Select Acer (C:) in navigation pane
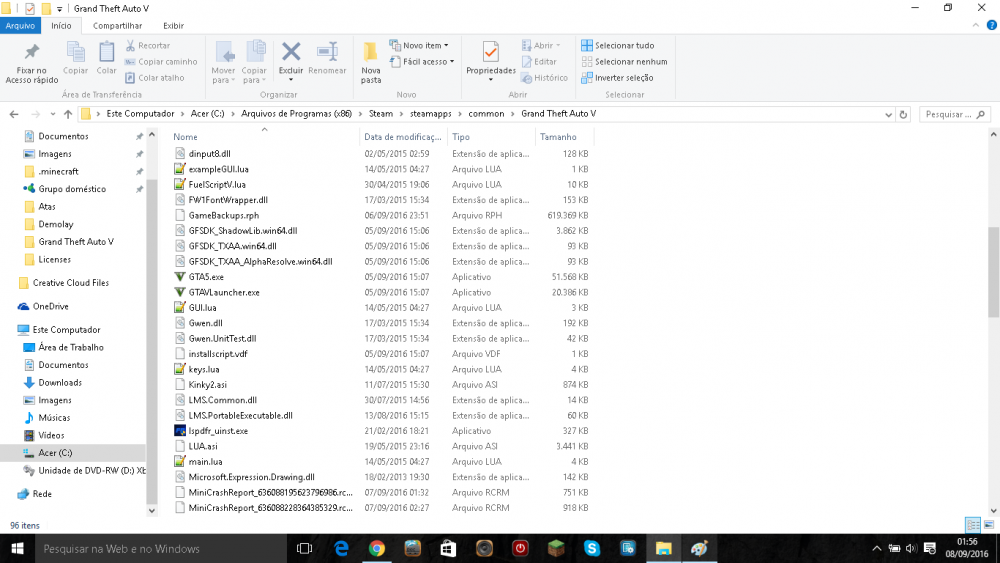1000x563 pixels. click(x=55, y=453)
